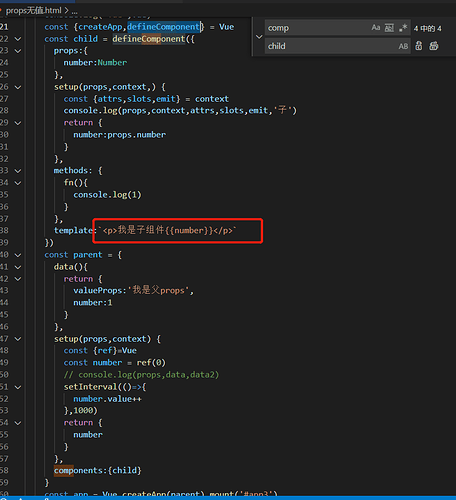Click line number 21 in the gutter
This screenshot has width=456, height=500.
point(4,27)
